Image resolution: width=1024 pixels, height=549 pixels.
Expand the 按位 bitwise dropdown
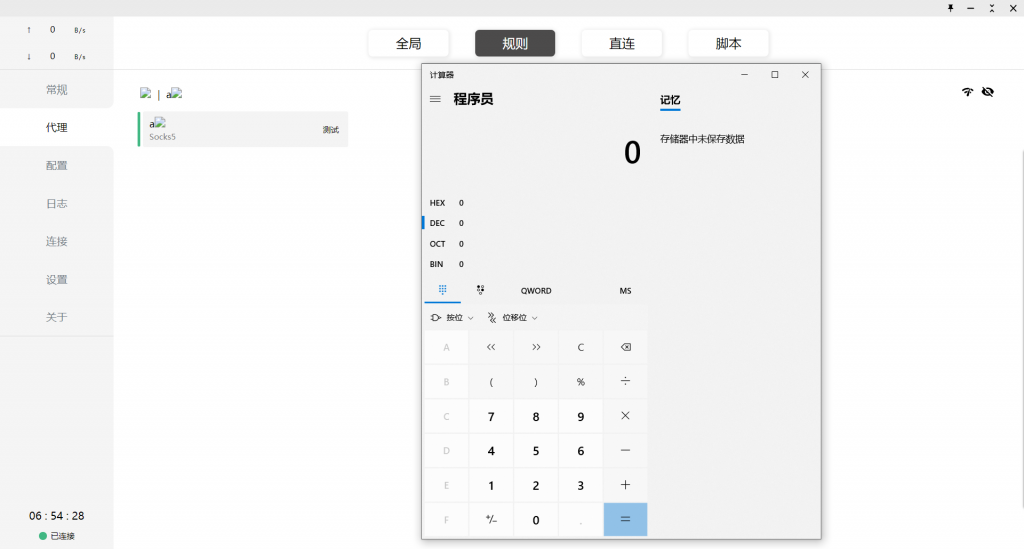(452, 318)
